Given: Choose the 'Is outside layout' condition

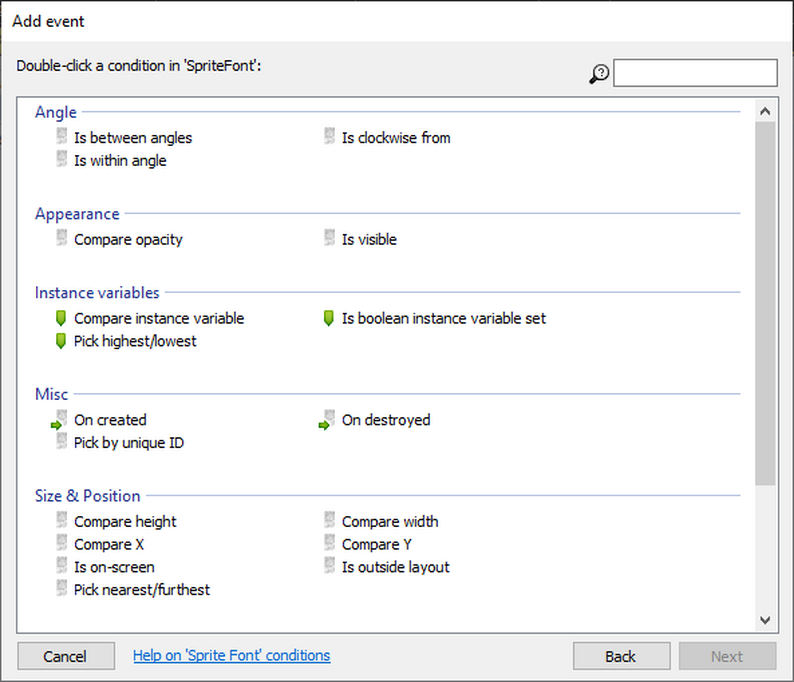Looking at the screenshot, I should click(396, 567).
